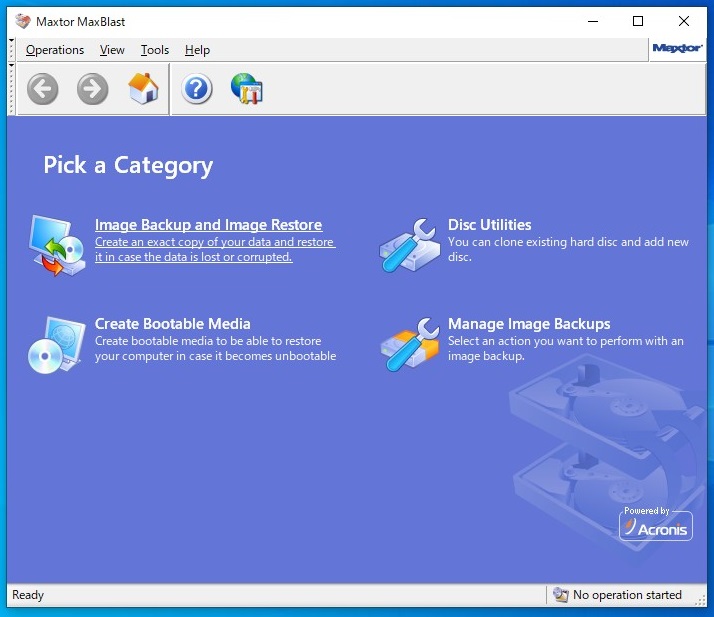Image resolution: width=714 pixels, height=617 pixels.
Task: Click the Image Backup and Restore computer icon
Action: coord(56,245)
